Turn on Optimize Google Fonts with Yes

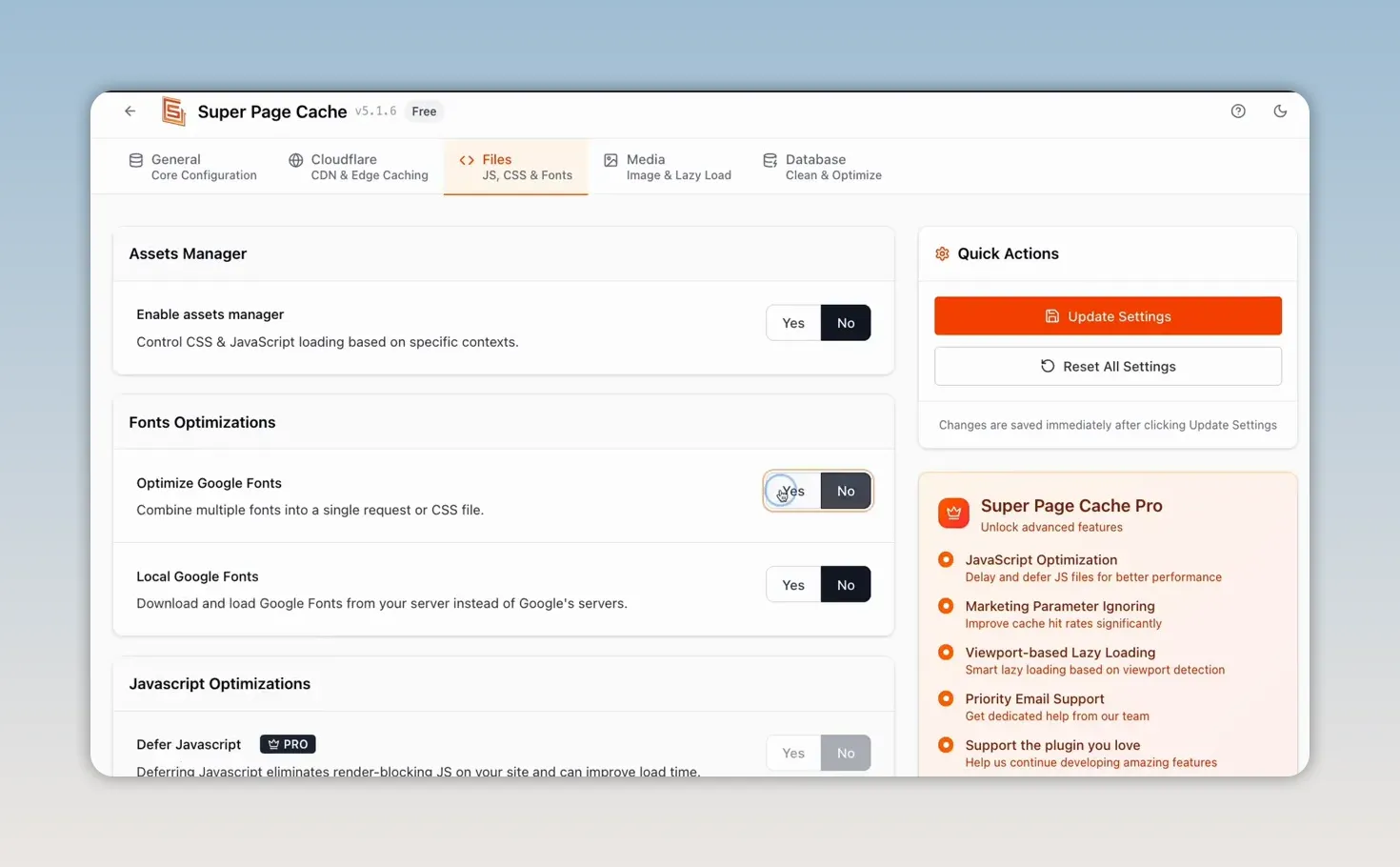click(x=793, y=492)
